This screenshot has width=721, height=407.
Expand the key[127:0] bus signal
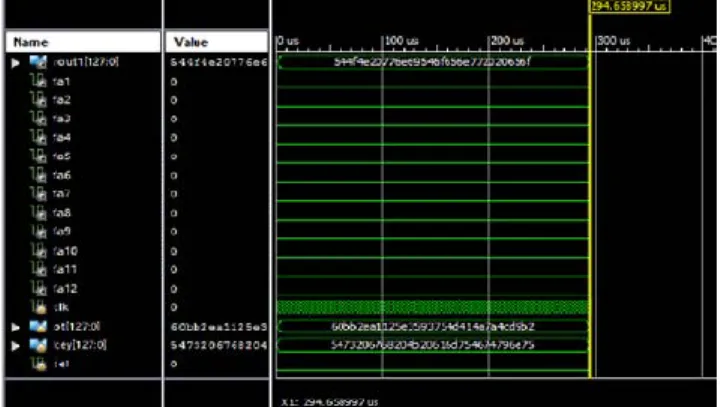(16, 346)
